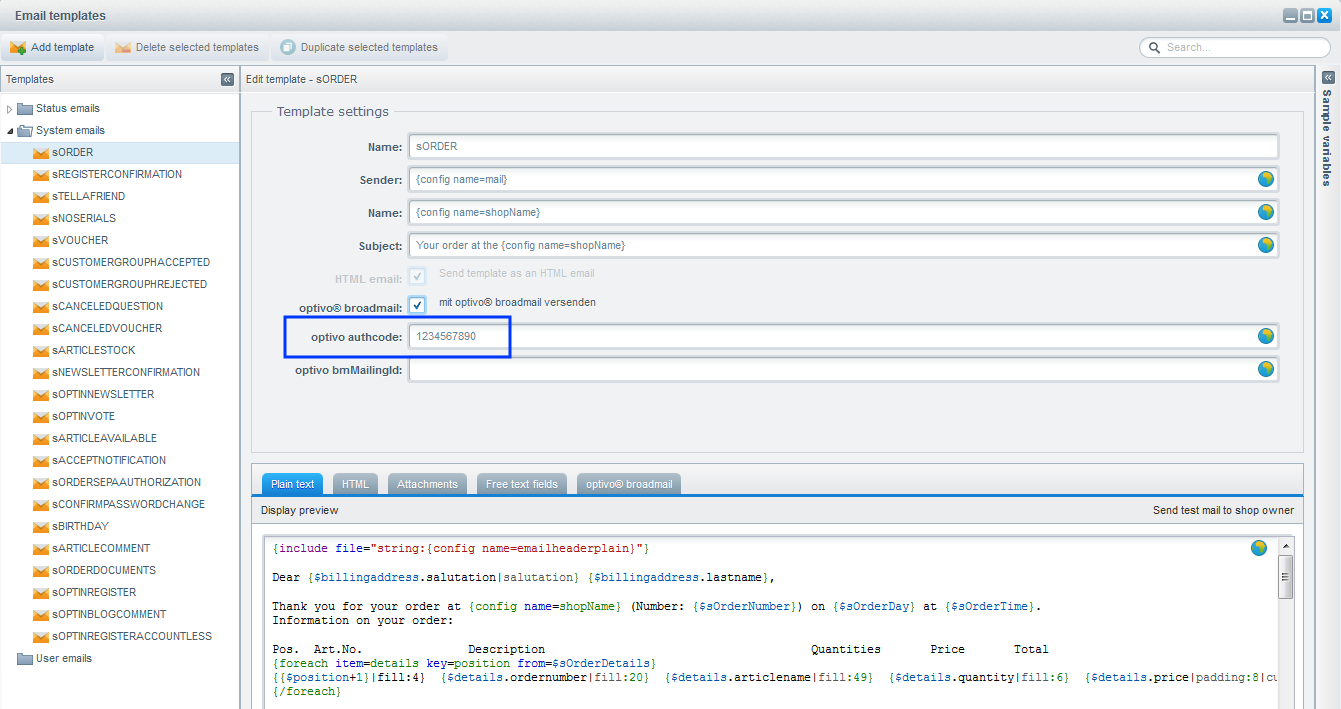Image resolution: width=1341 pixels, height=709 pixels.
Task: Click globe translate icon in Subject field
Action: pyautogui.click(x=1266, y=245)
